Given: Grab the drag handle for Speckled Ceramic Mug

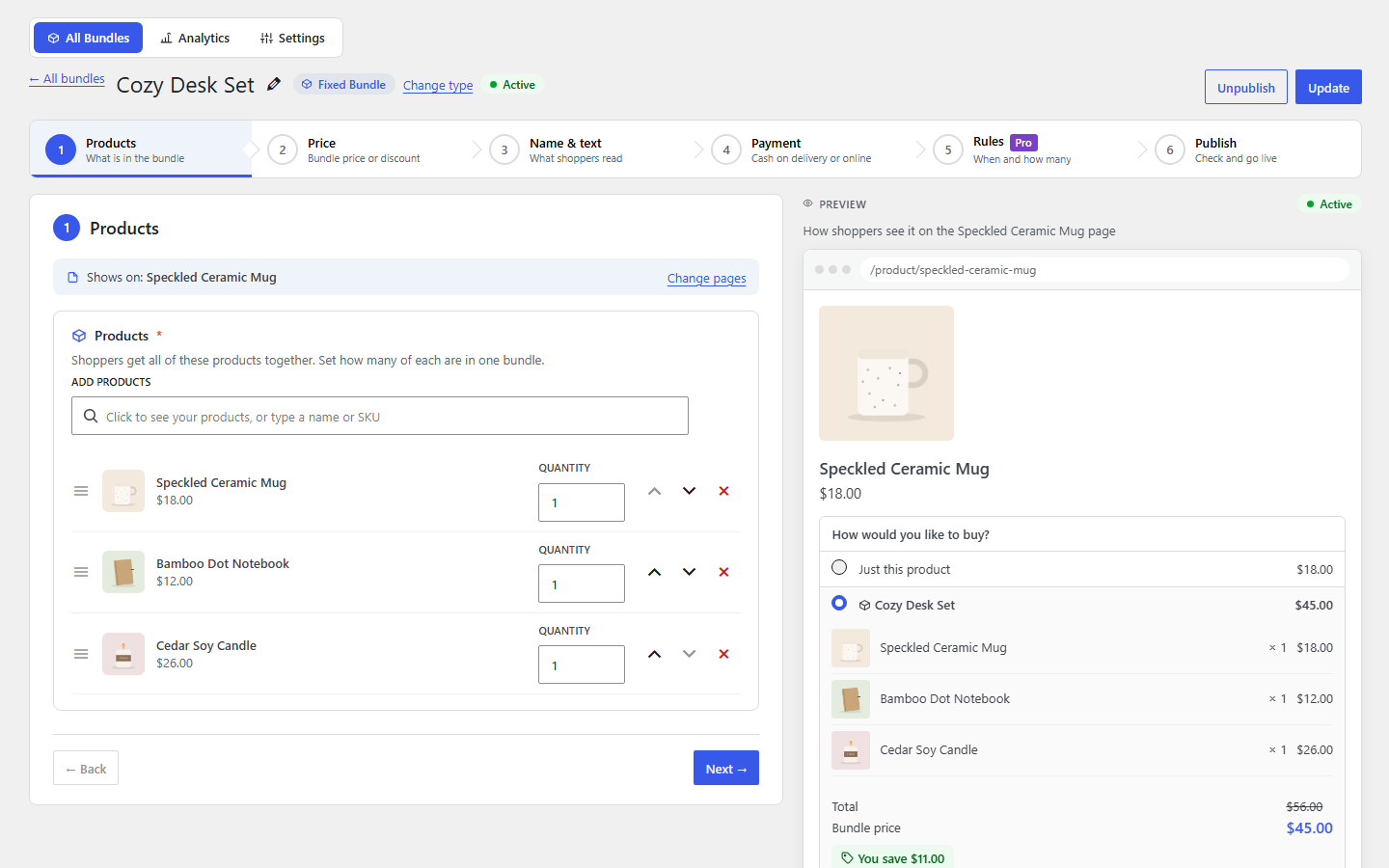Looking at the screenshot, I should (x=81, y=491).
